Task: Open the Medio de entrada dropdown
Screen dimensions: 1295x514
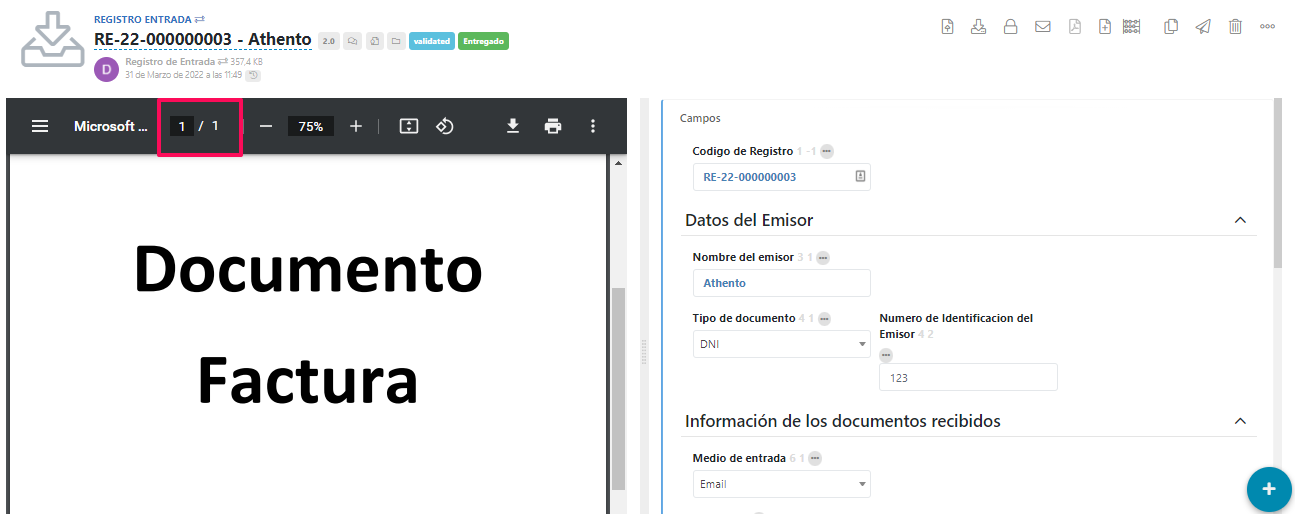Action: (781, 484)
